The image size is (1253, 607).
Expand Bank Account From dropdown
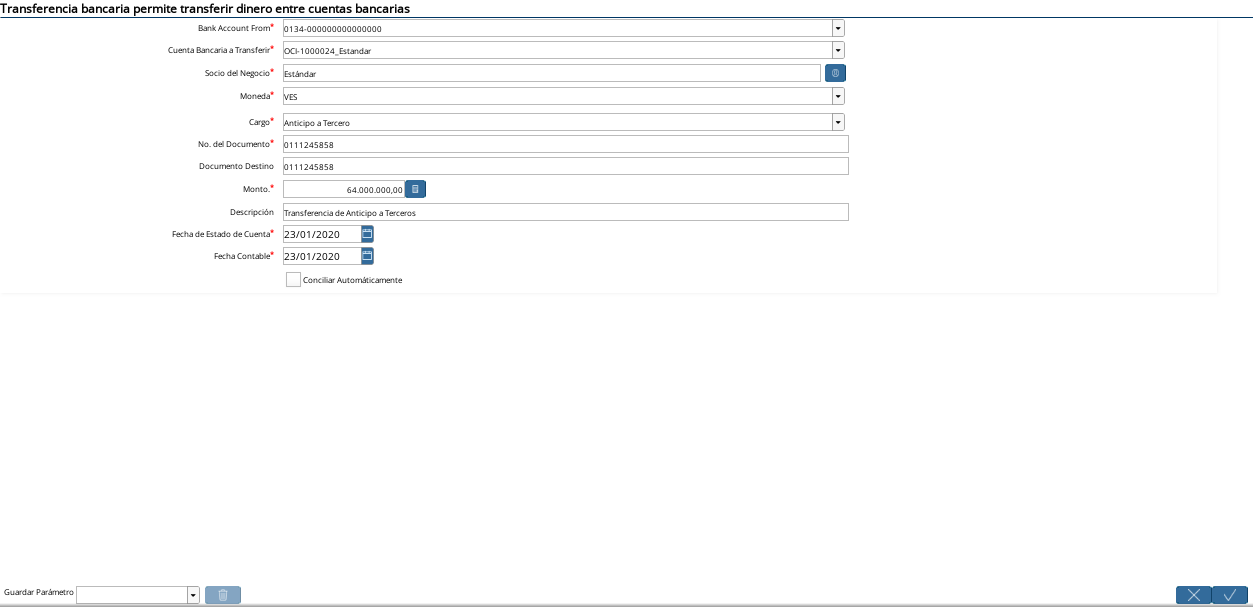838,28
